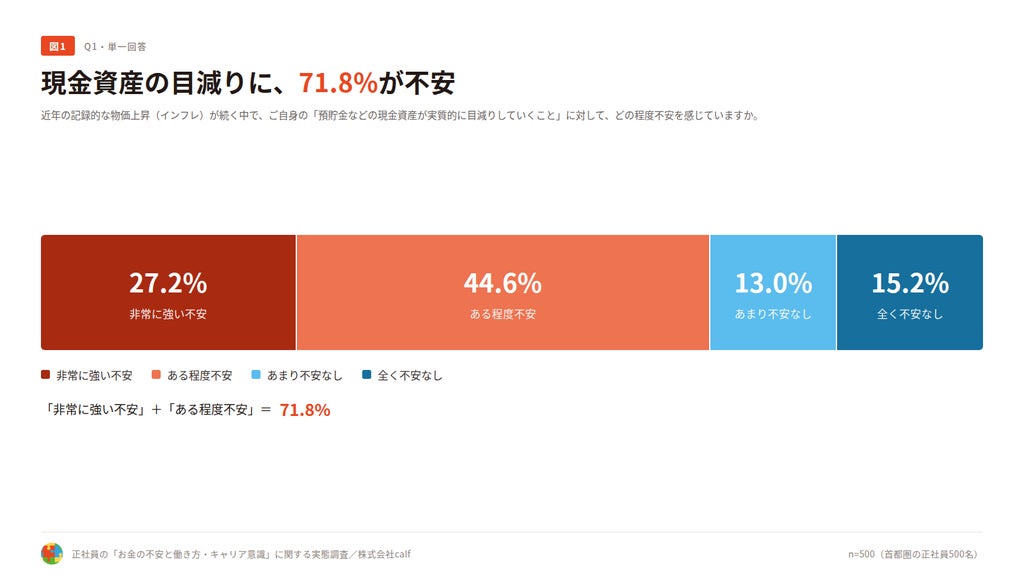This screenshot has width=1024, height=576.
Task: Click the 13.0% light blue bar segment
Action: point(773,293)
